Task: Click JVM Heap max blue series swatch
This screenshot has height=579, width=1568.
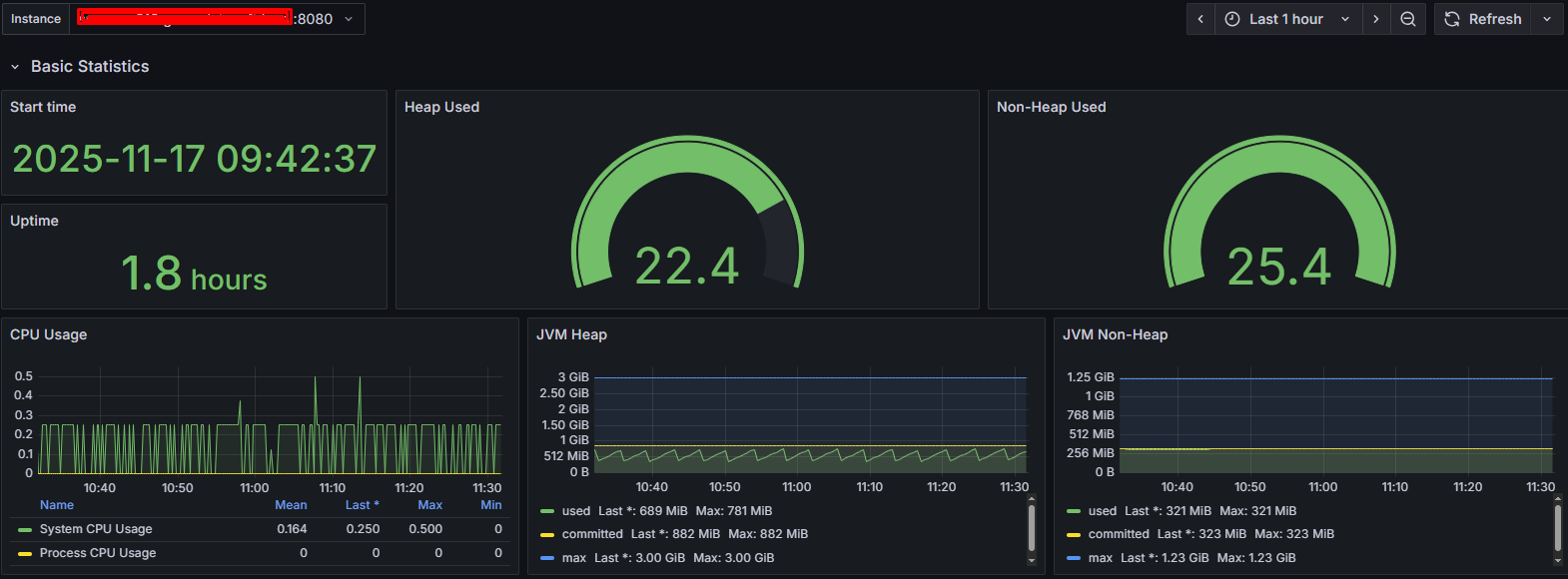Action: point(547,558)
